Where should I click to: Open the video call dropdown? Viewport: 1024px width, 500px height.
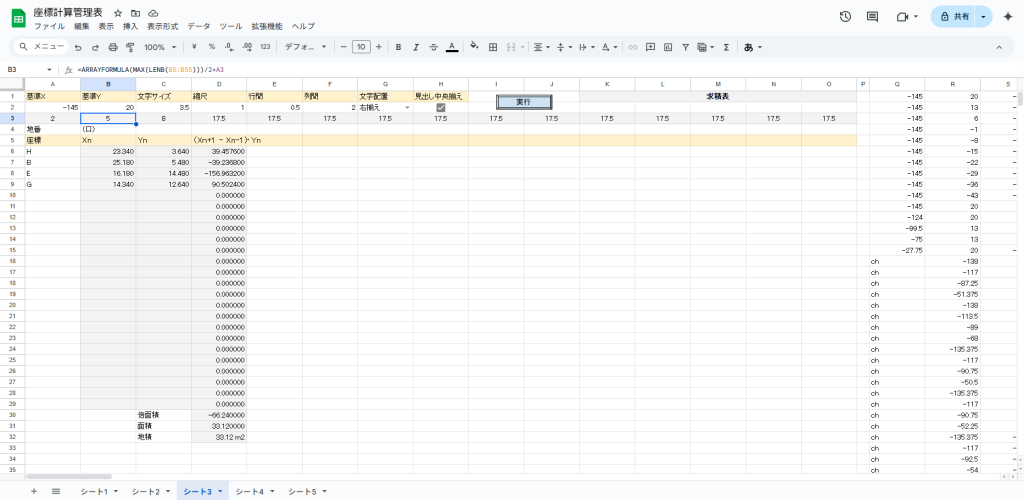916,17
